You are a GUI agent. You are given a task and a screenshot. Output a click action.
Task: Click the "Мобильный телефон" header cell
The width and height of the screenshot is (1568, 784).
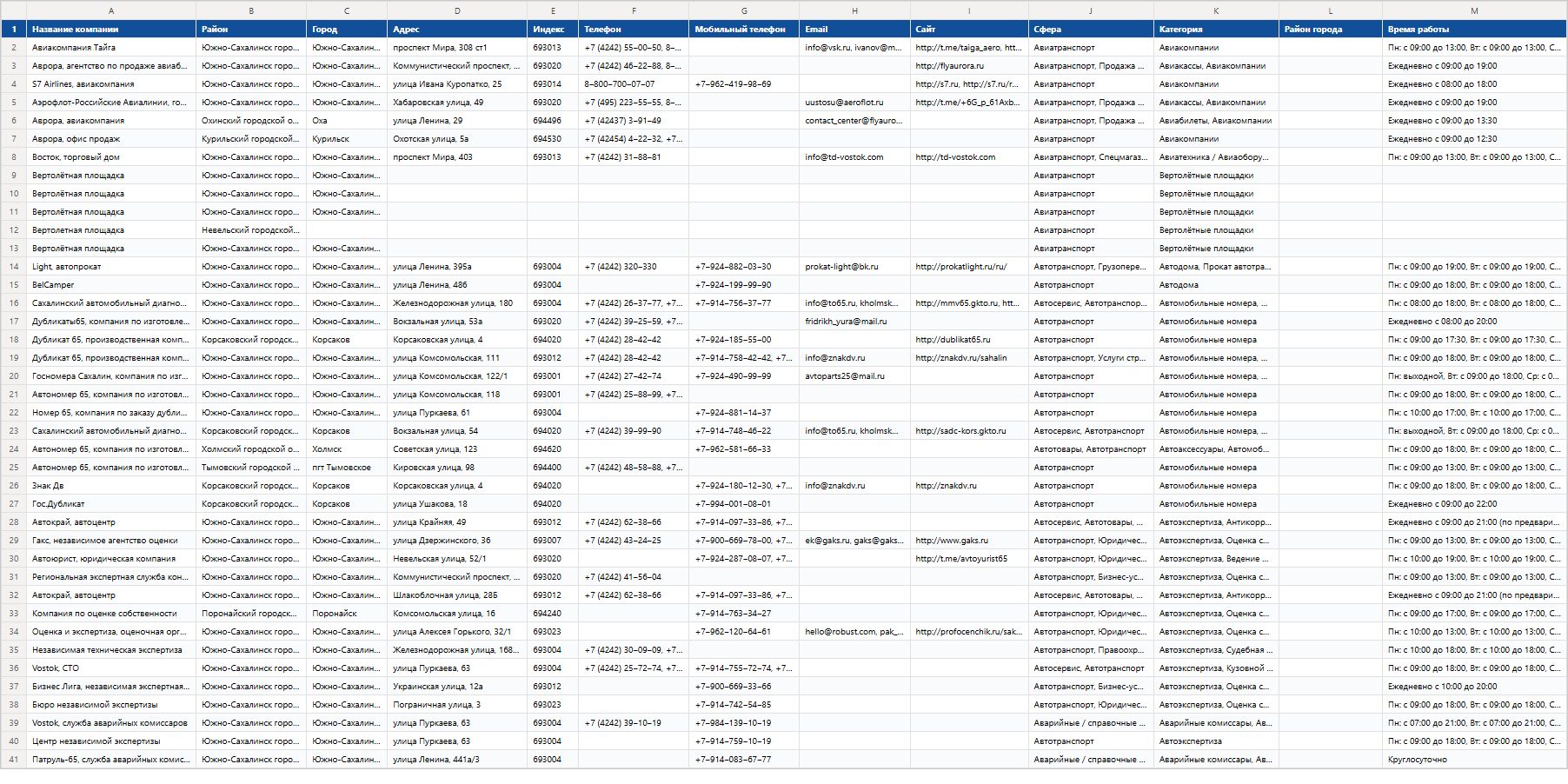[x=744, y=30]
